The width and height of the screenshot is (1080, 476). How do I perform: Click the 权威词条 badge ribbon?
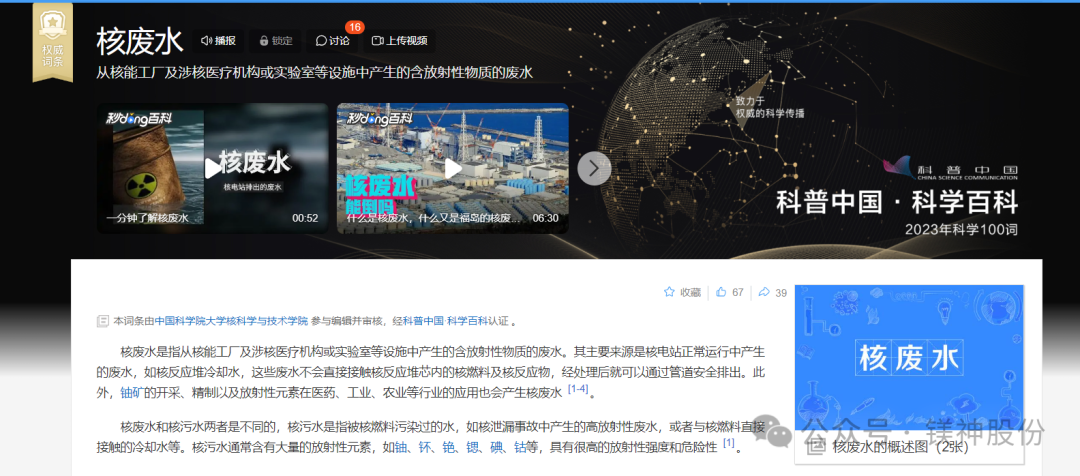pos(52,43)
